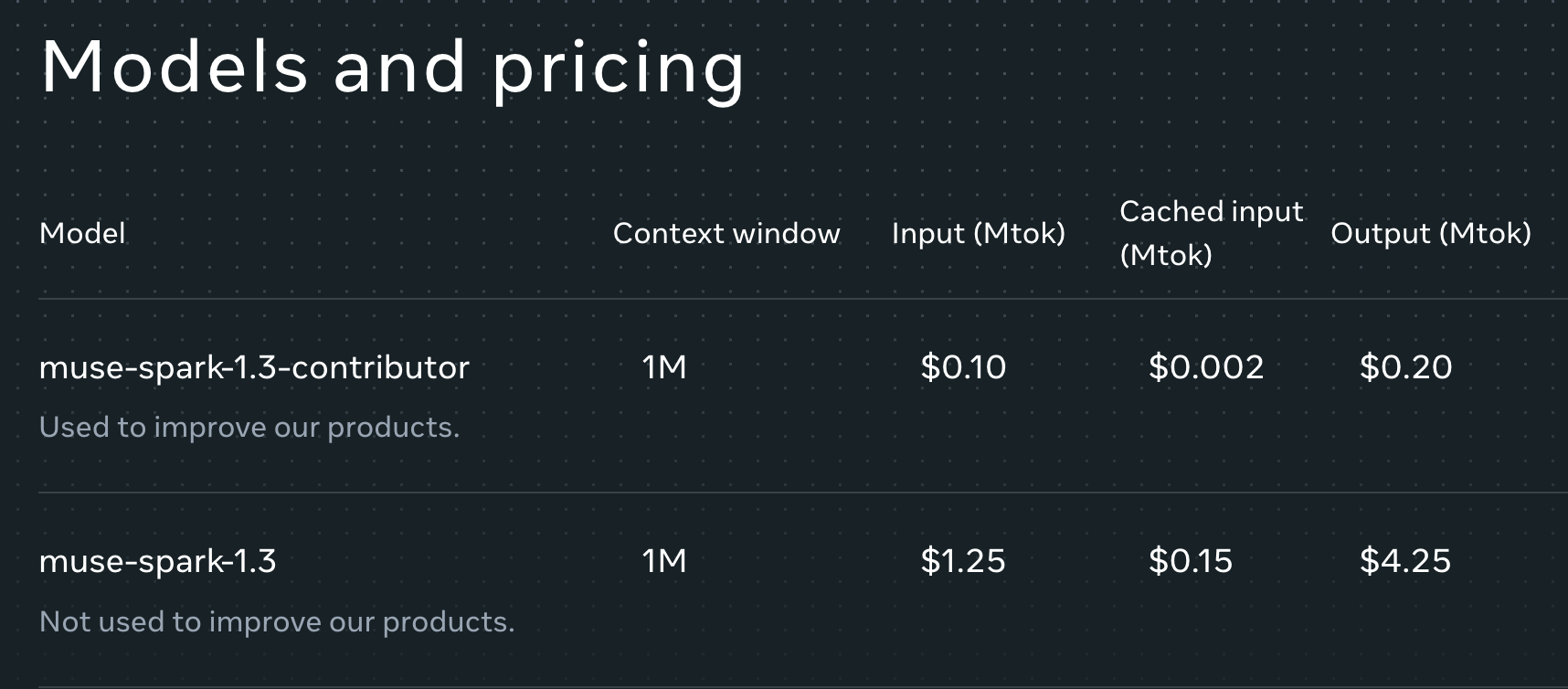Image resolution: width=1568 pixels, height=689 pixels.
Task: Click the muse-spark-1.3 1M context value
Action: [x=664, y=561]
